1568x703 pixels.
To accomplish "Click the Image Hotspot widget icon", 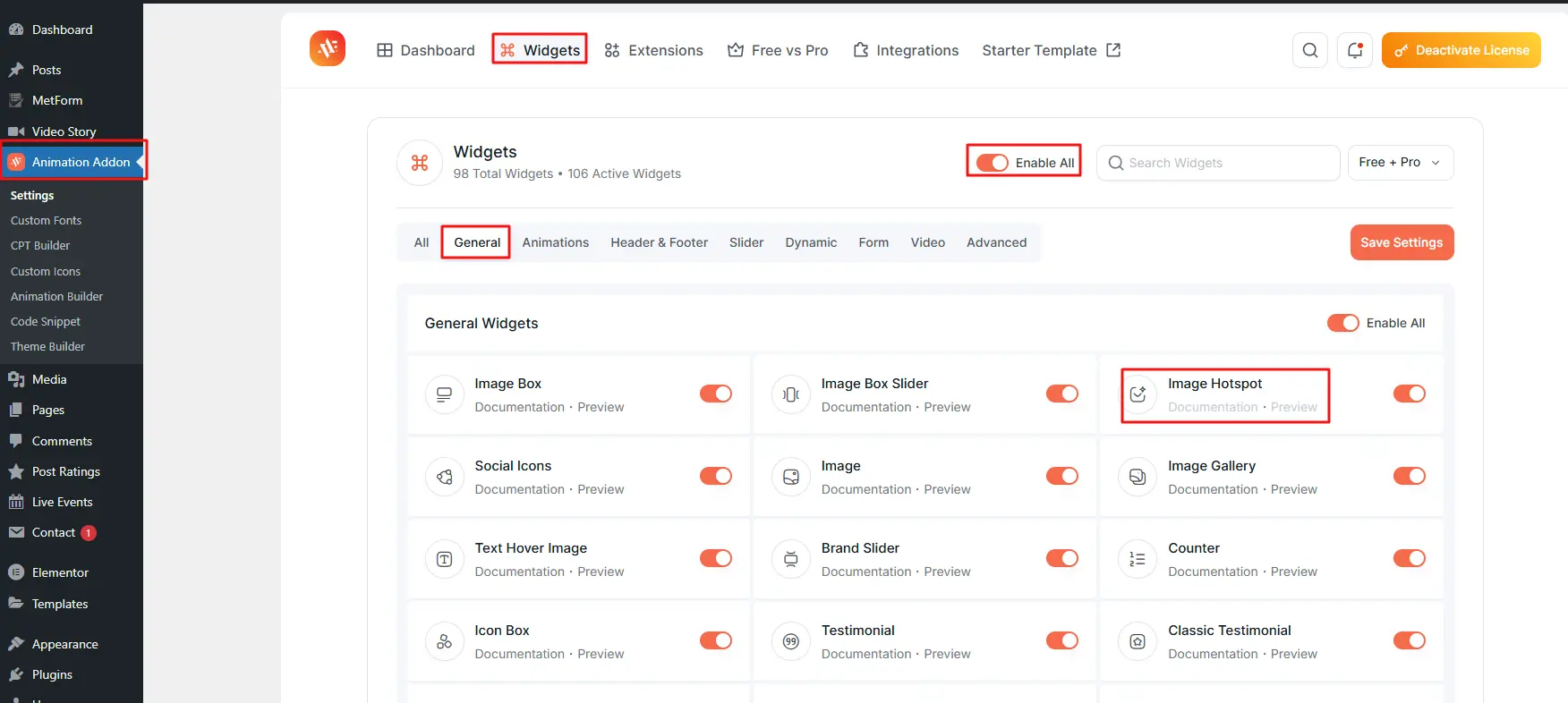I will tap(1138, 394).
